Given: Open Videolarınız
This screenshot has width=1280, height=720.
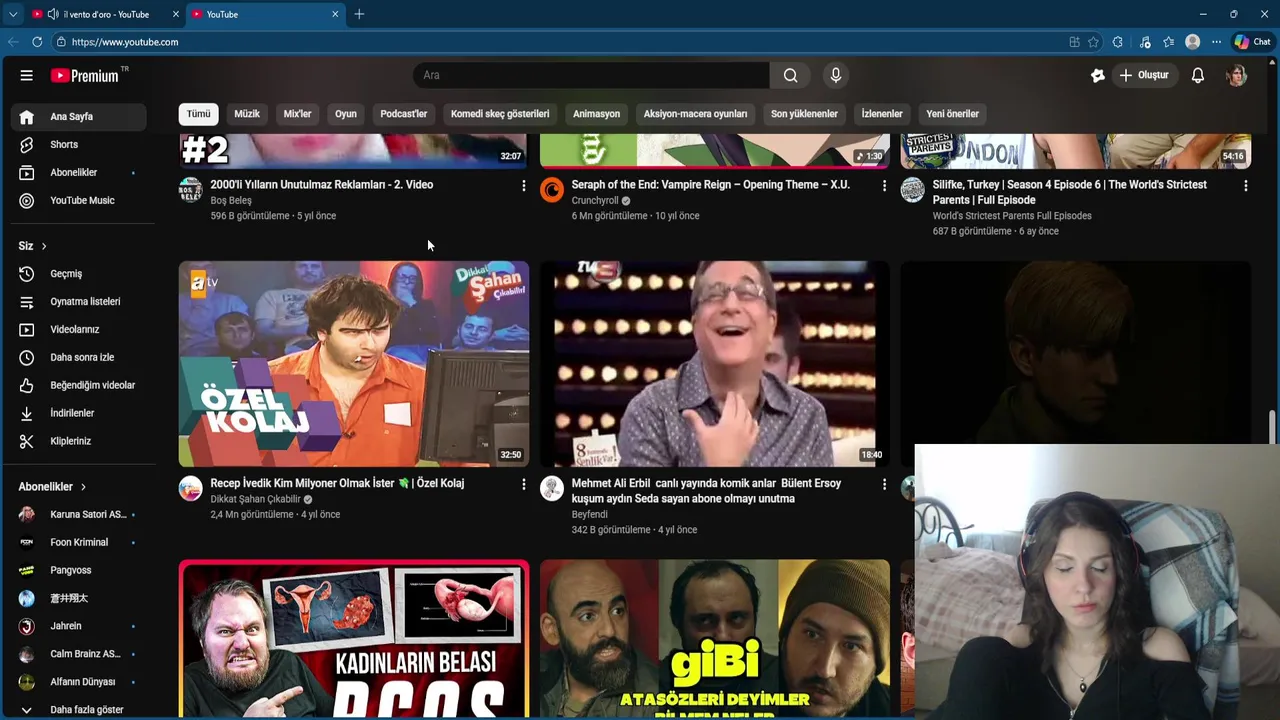Looking at the screenshot, I should click(79, 329).
